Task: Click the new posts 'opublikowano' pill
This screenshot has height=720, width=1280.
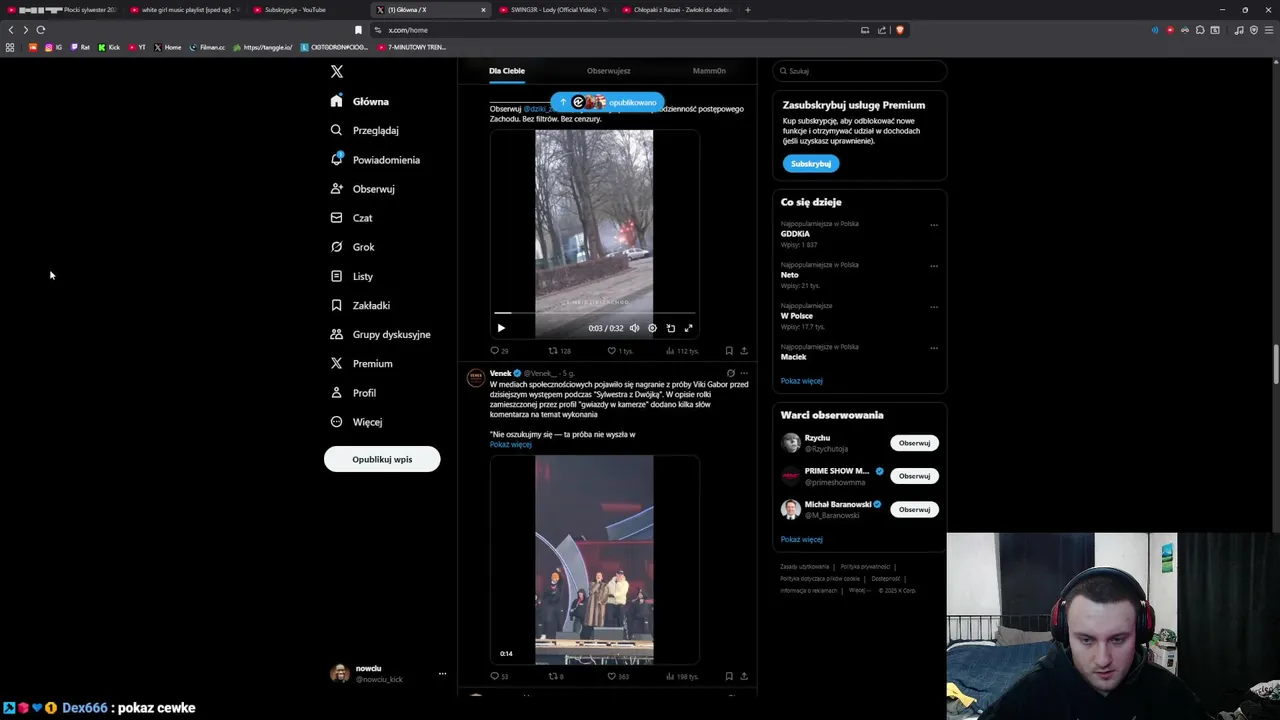Action: coord(607,102)
